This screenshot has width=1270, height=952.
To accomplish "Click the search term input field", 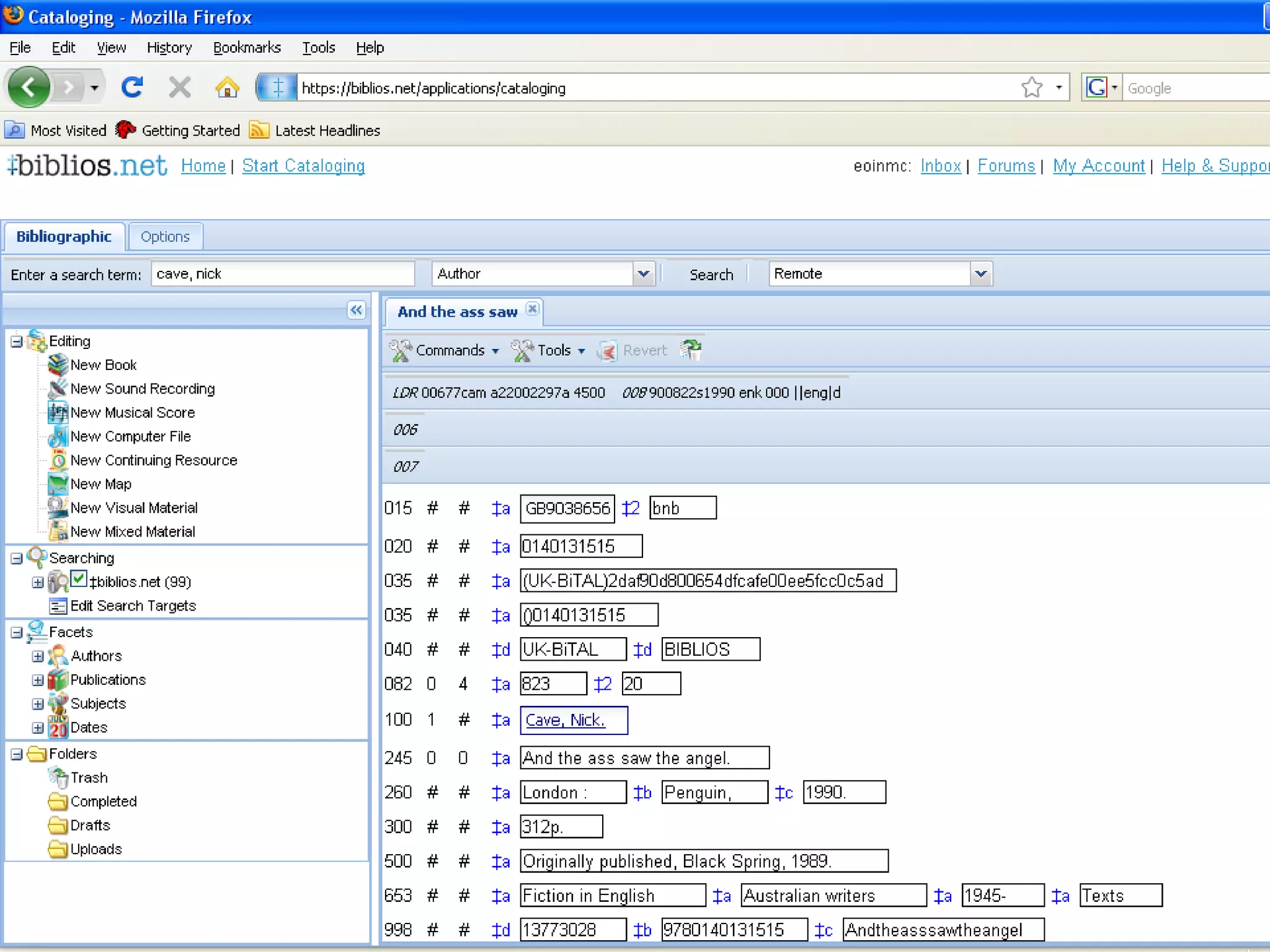I will [283, 274].
